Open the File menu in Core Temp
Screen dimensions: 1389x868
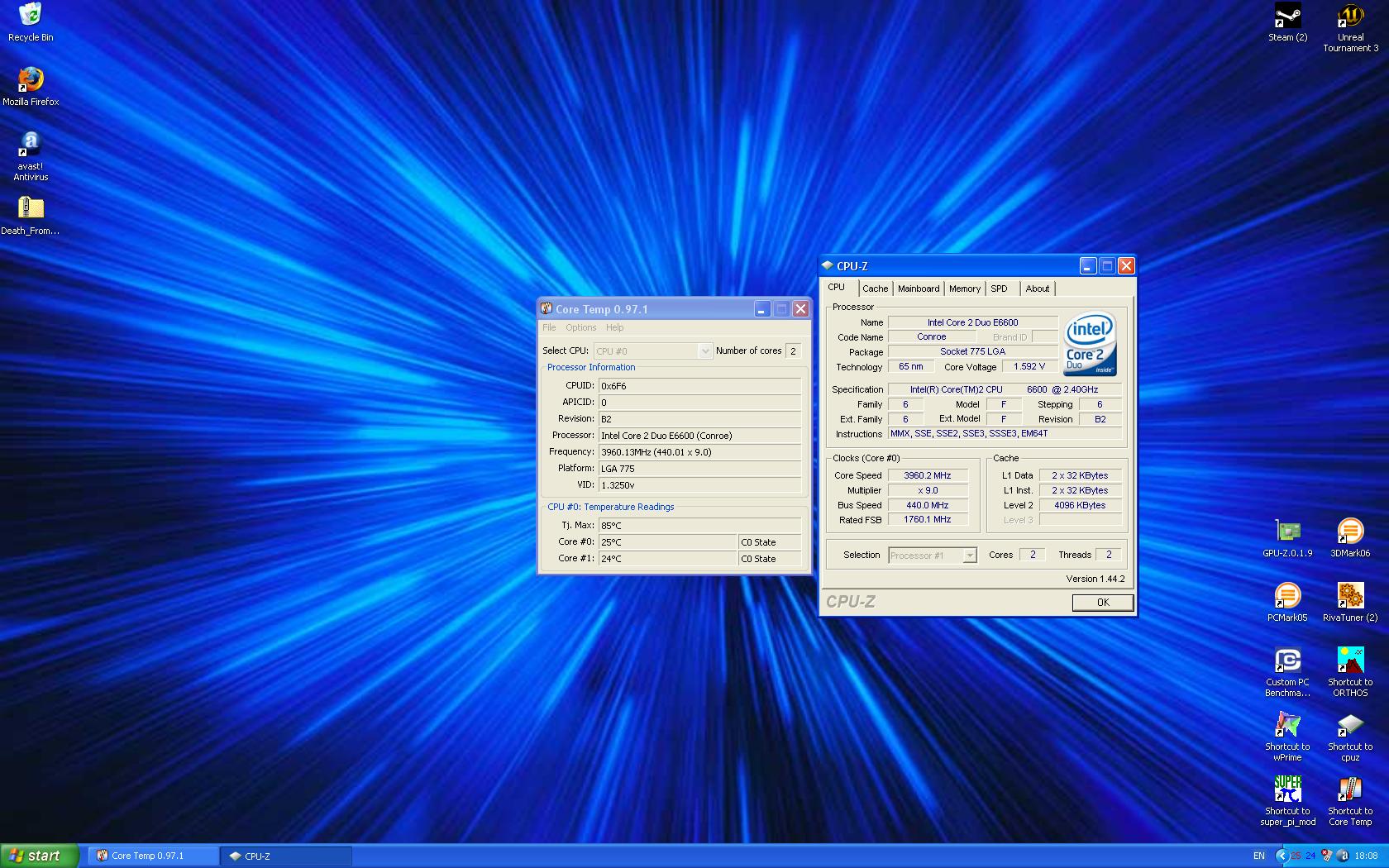coord(549,327)
